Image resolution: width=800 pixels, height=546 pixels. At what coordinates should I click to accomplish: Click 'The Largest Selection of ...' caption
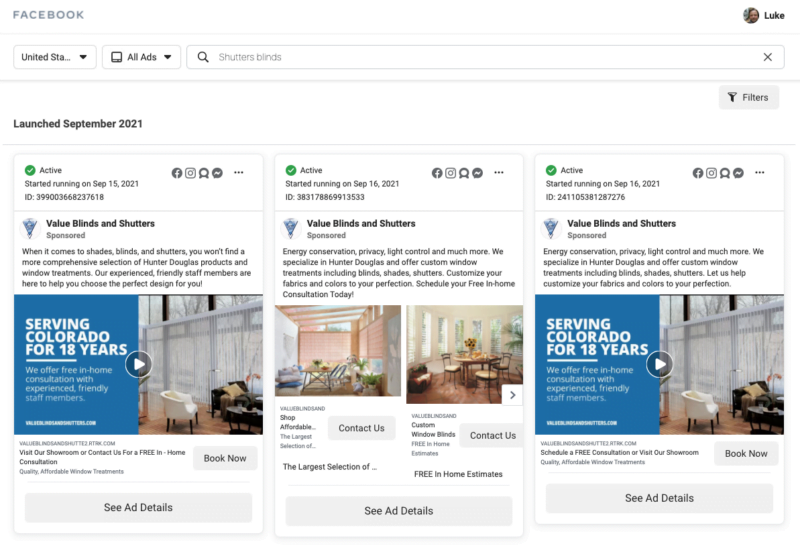pos(330,467)
